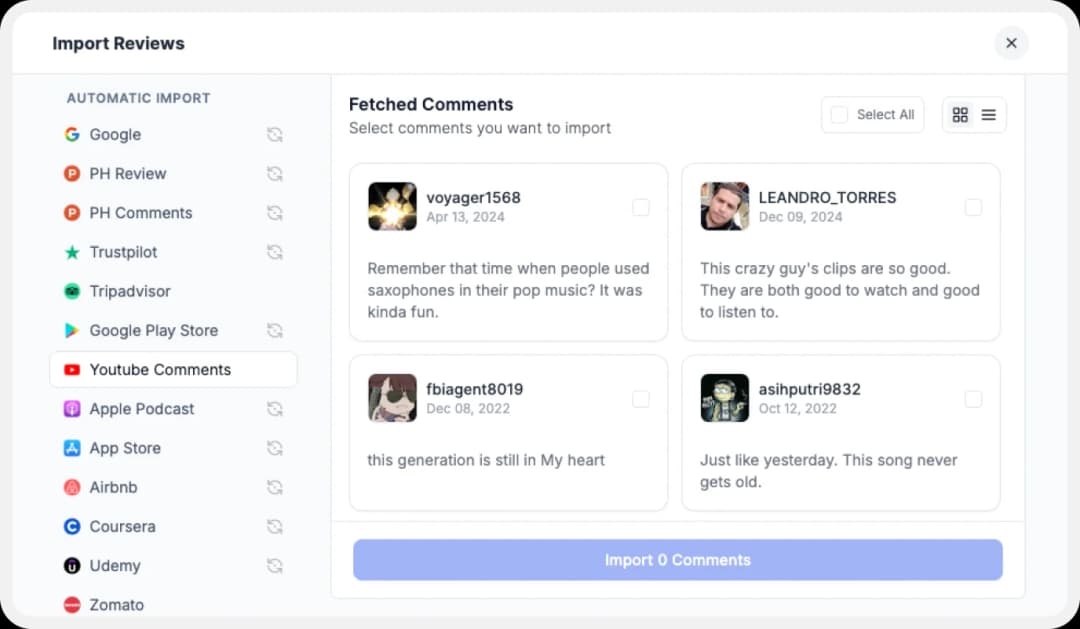Select the Google import source icon
This screenshot has width=1080, height=629.
[72, 134]
